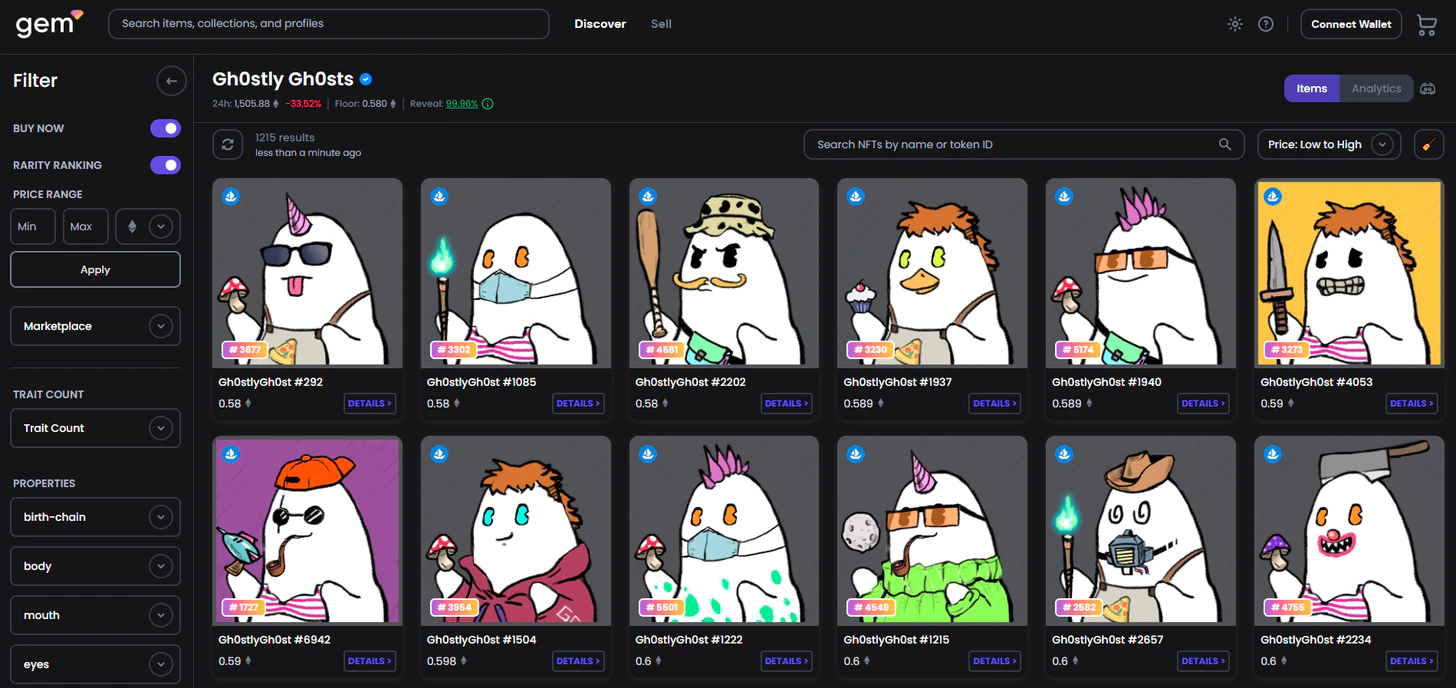Expand the birth-chain property filter
This screenshot has height=688, width=1456.
tap(95, 517)
